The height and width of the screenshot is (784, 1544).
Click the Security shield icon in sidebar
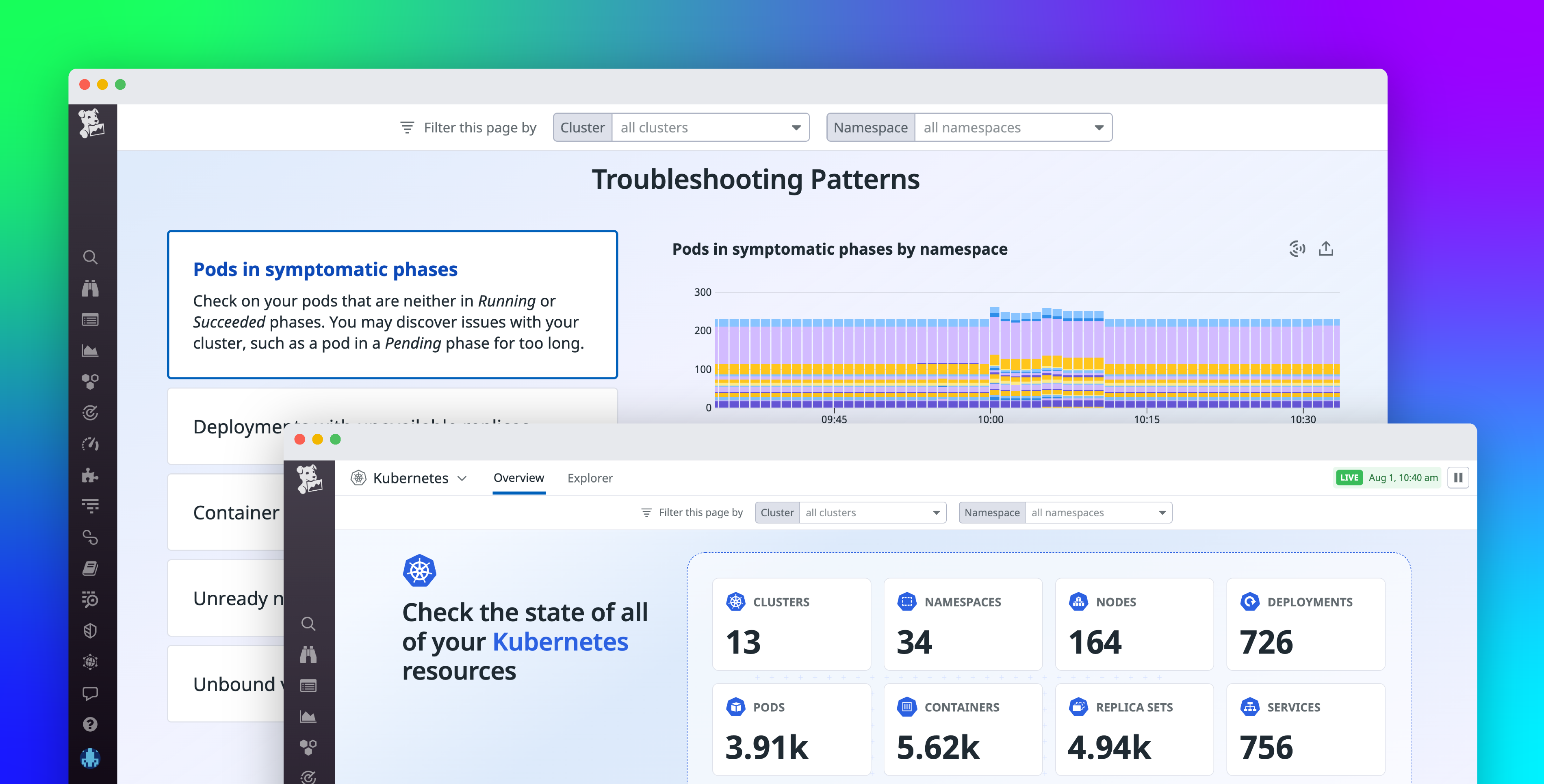tap(91, 631)
